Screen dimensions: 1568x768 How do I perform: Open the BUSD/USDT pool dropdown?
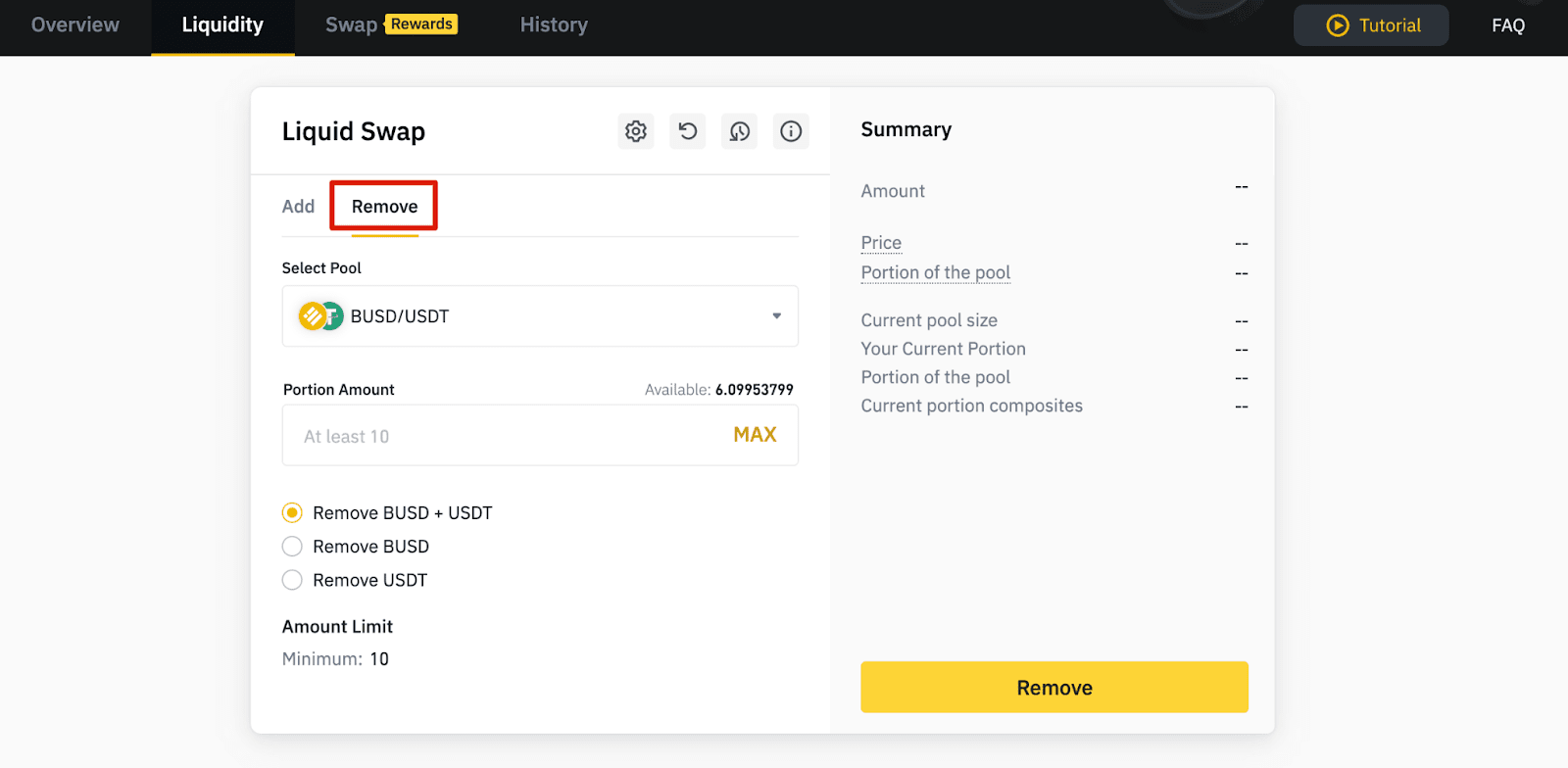point(540,316)
